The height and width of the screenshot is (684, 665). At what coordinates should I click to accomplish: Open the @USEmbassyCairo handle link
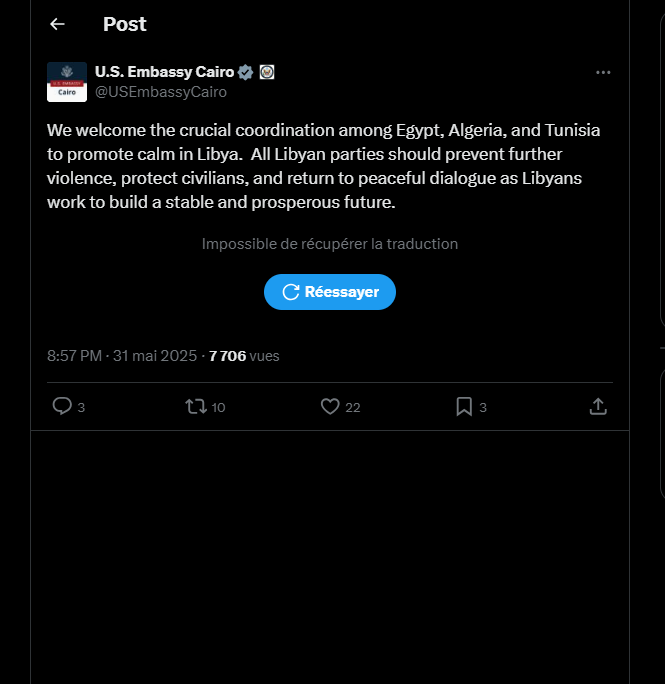click(x=161, y=92)
